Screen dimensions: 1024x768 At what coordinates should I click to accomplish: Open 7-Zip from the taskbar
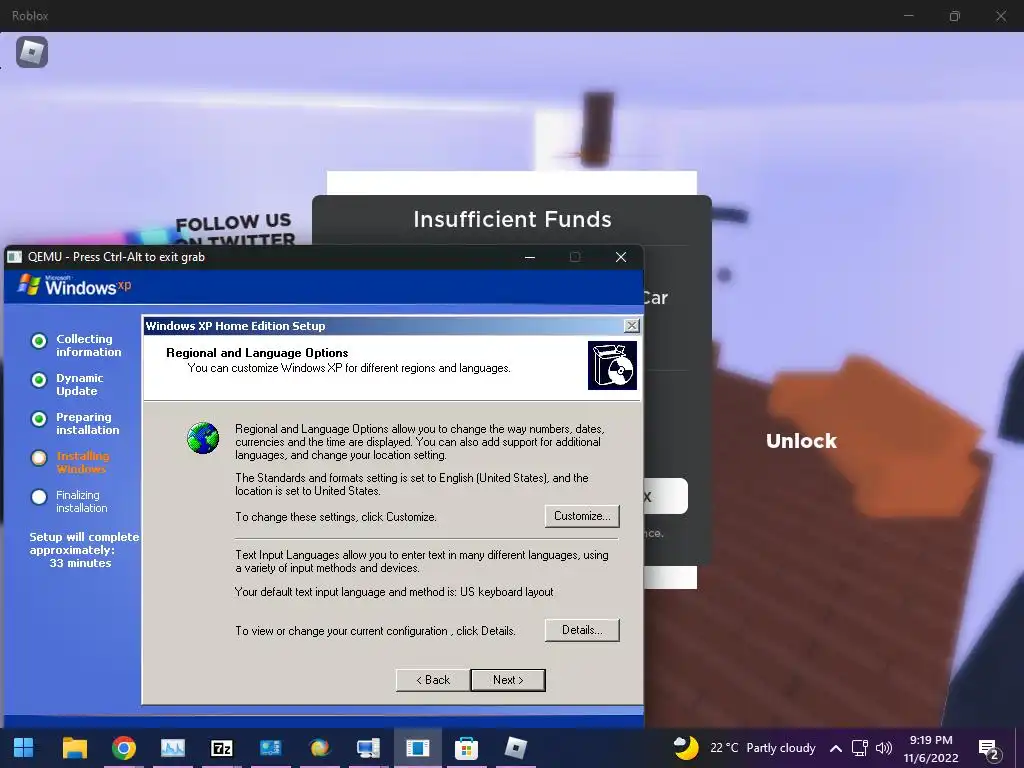pos(221,748)
